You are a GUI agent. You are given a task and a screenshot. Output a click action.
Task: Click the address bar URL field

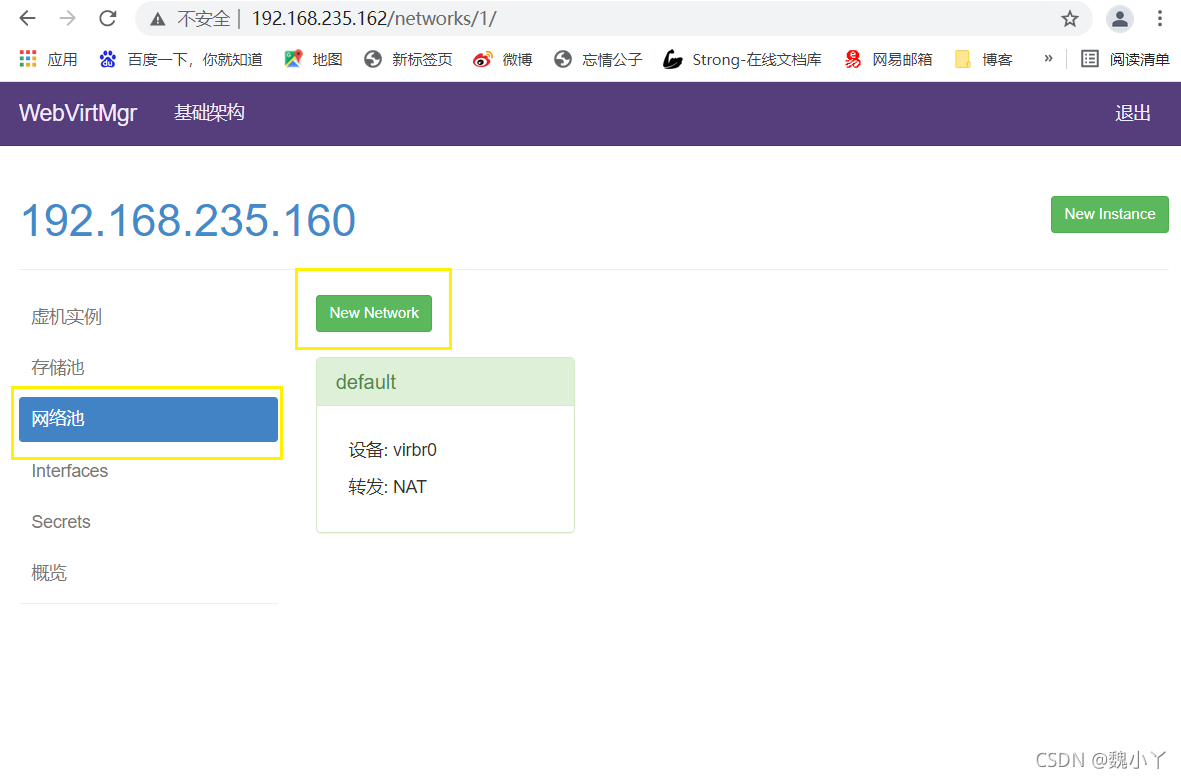pos(613,19)
